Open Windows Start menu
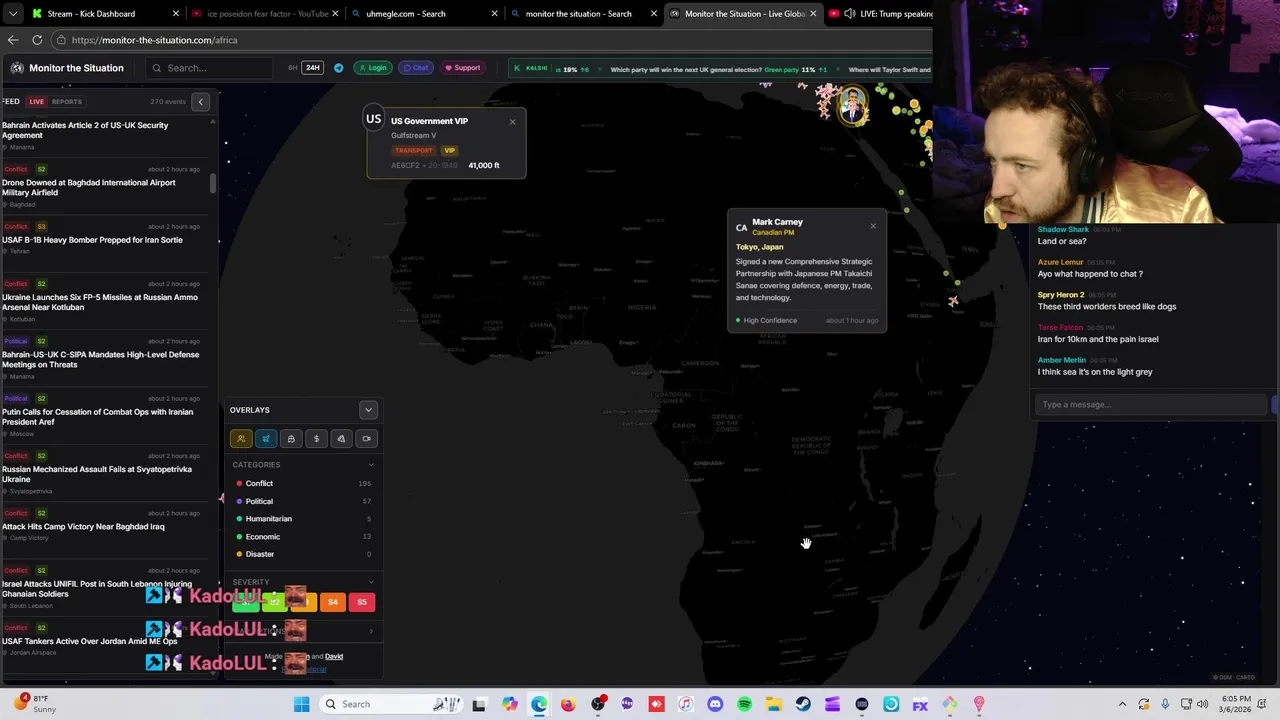This screenshot has width=1280, height=720. 301,704
